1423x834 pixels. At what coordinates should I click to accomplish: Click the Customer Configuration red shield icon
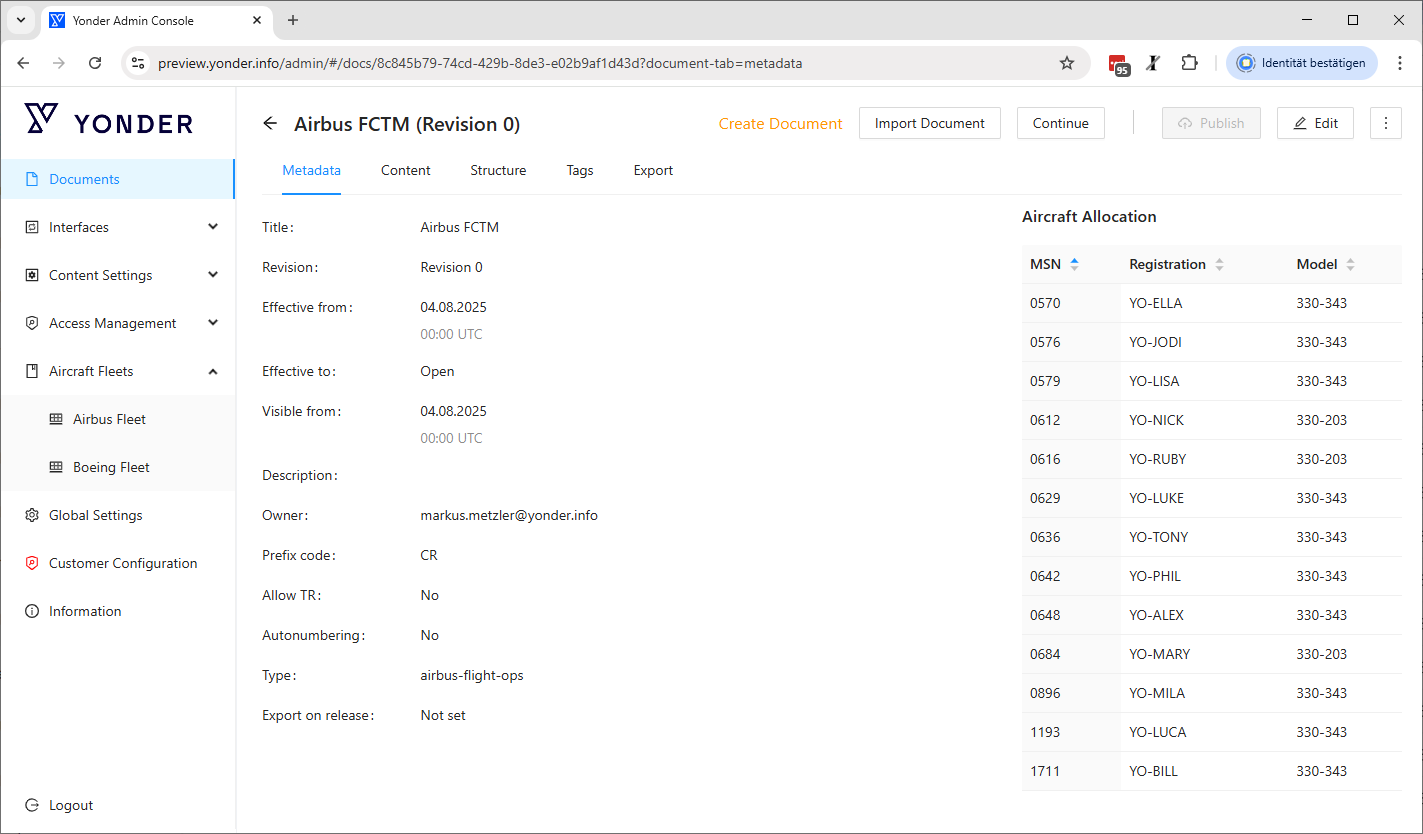[x=31, y=563]
